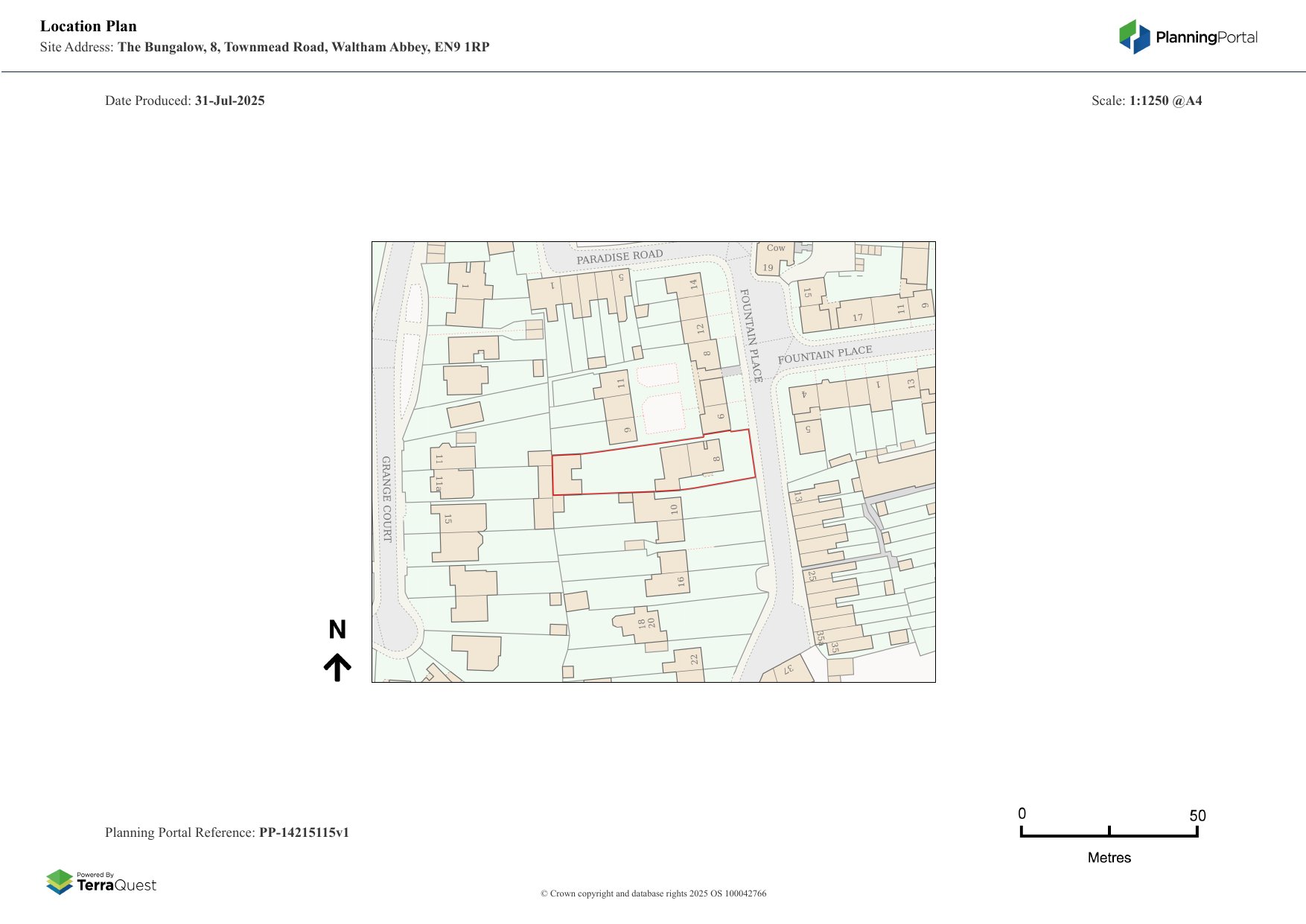
Task: Click the Metres label under the scale bar
Action: coord(1109,858)
